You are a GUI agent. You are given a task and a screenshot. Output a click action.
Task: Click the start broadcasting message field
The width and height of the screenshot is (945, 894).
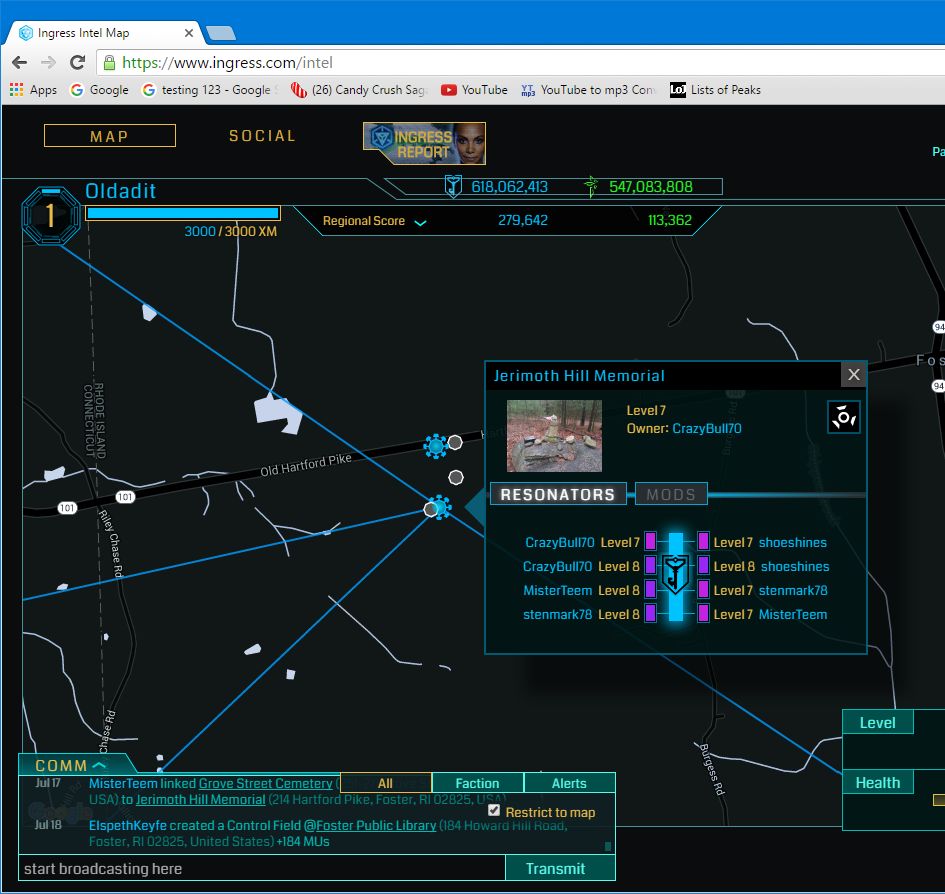(x=260, y=869)
